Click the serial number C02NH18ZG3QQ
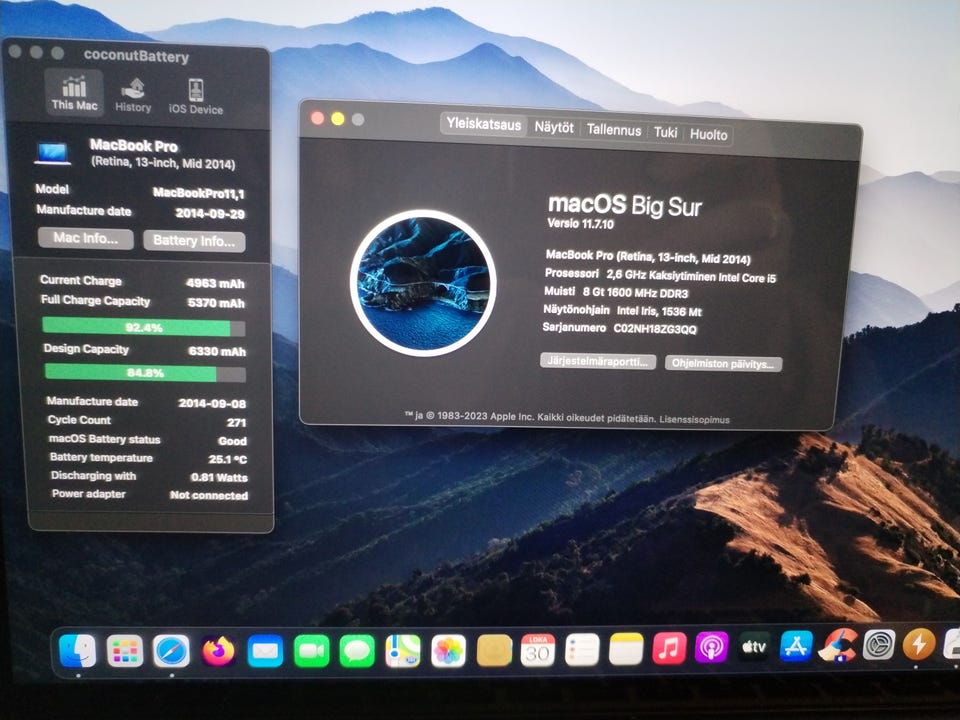The width and height of the screenshot is (960, 720). [654, 329]
